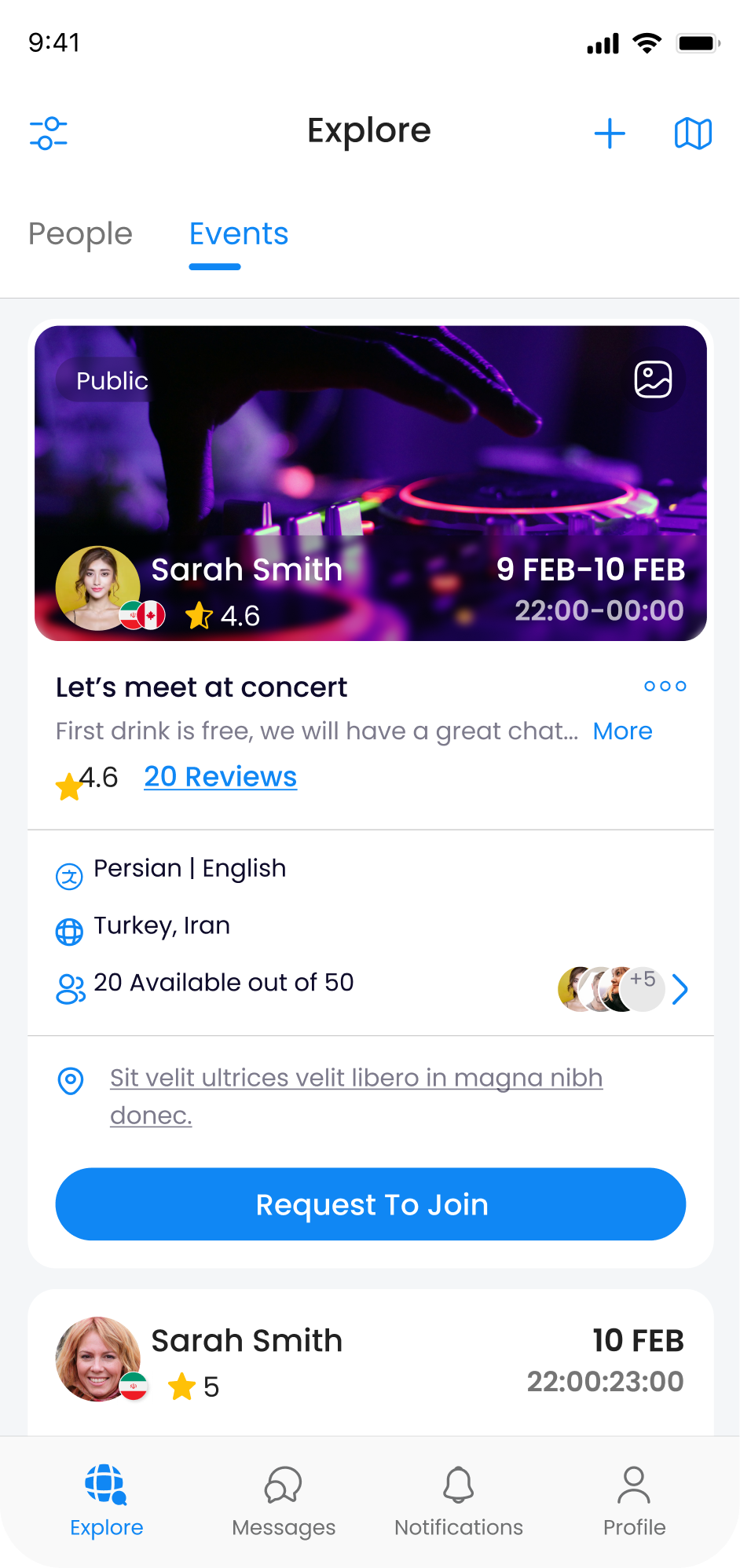This screenshot has height=1568, width=740.
Task: Open the 20 Reviews link
Action: click(221, 777)
